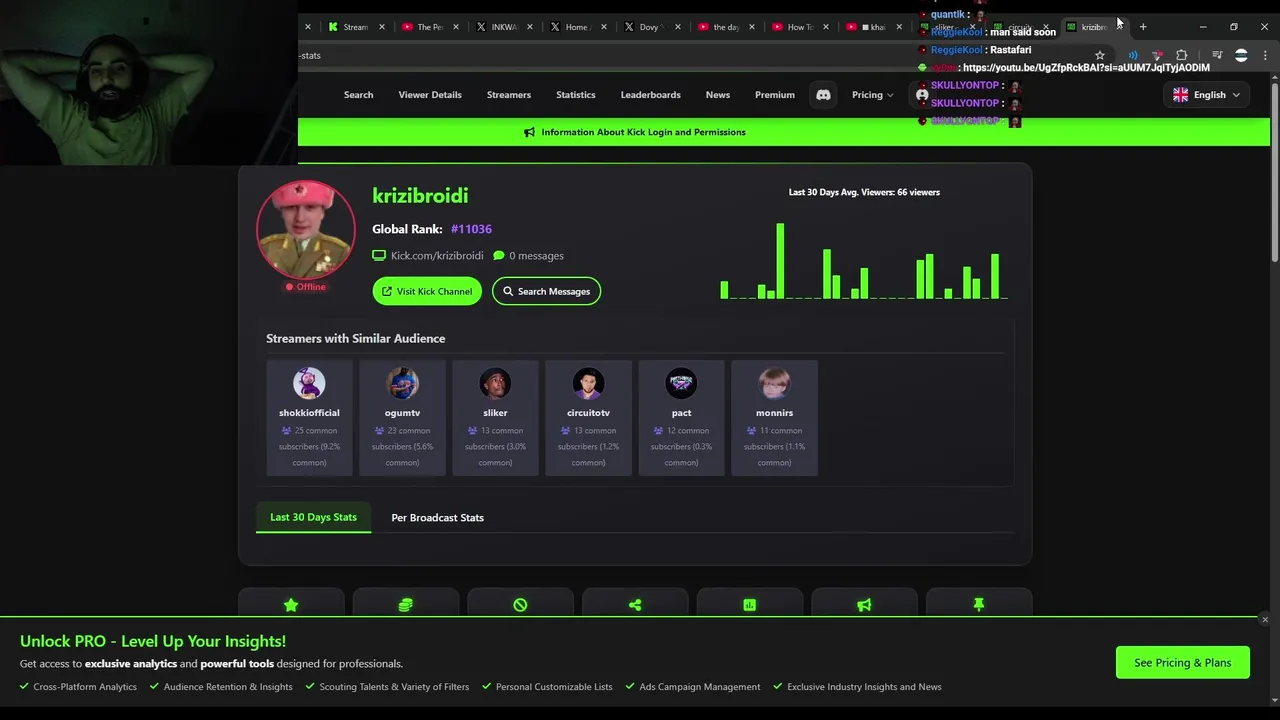The image size is (1280, 720).
Task: Open the Kick.com/krizibroidi link
Action: point(437,256)
